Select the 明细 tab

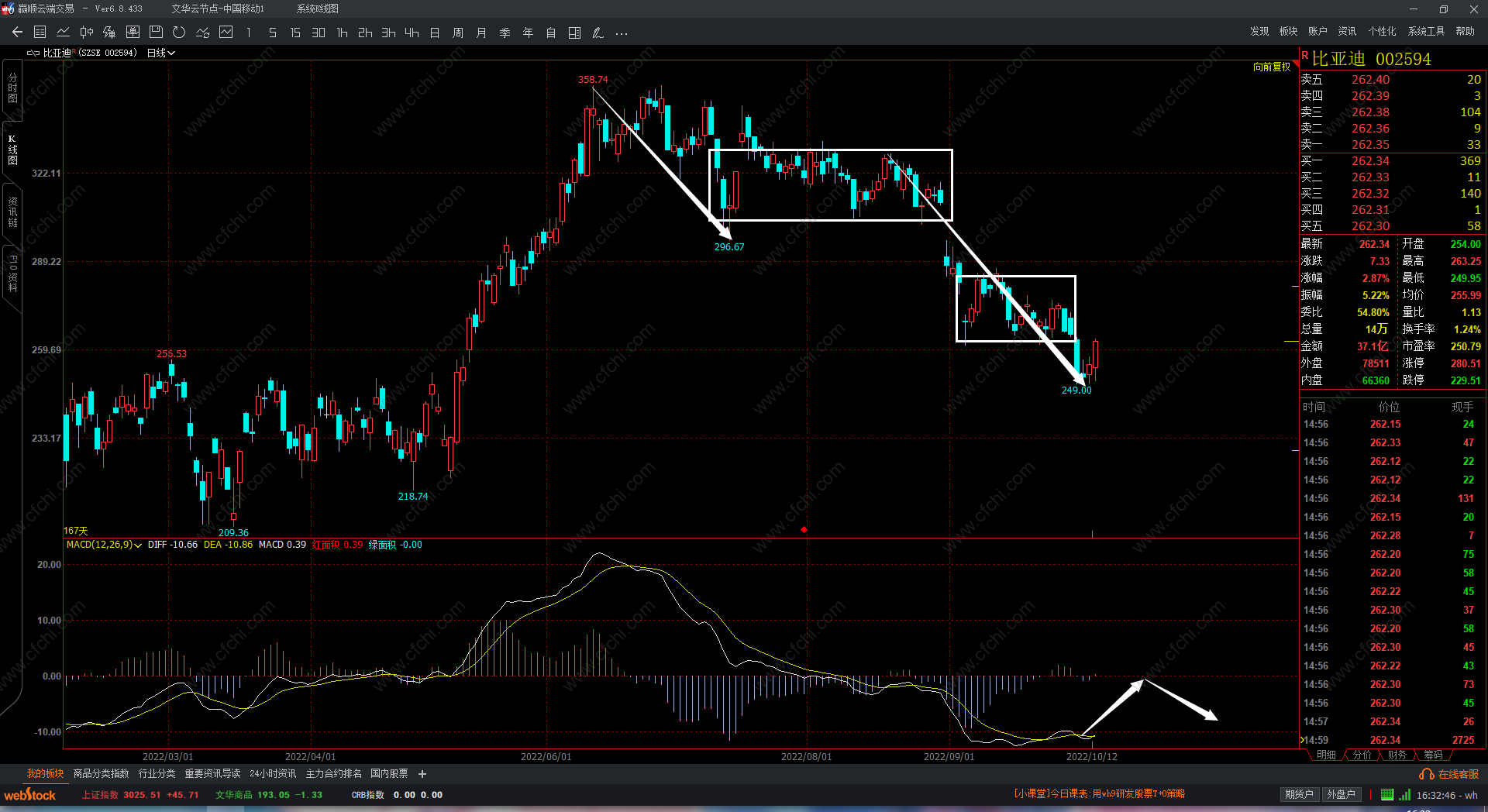pos(1326,755)
